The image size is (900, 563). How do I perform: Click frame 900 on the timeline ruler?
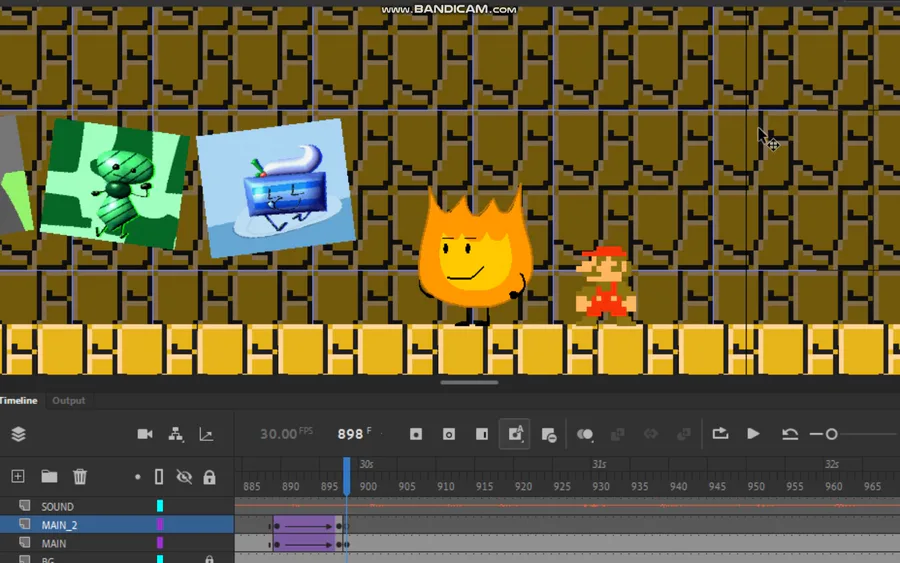click(x=368, y=487)
